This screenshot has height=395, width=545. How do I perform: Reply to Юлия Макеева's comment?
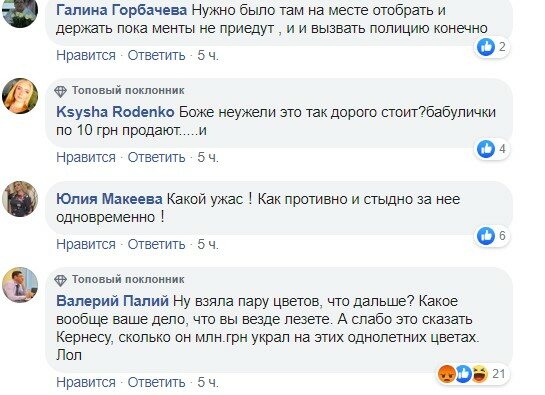click(x=156, y=244)
